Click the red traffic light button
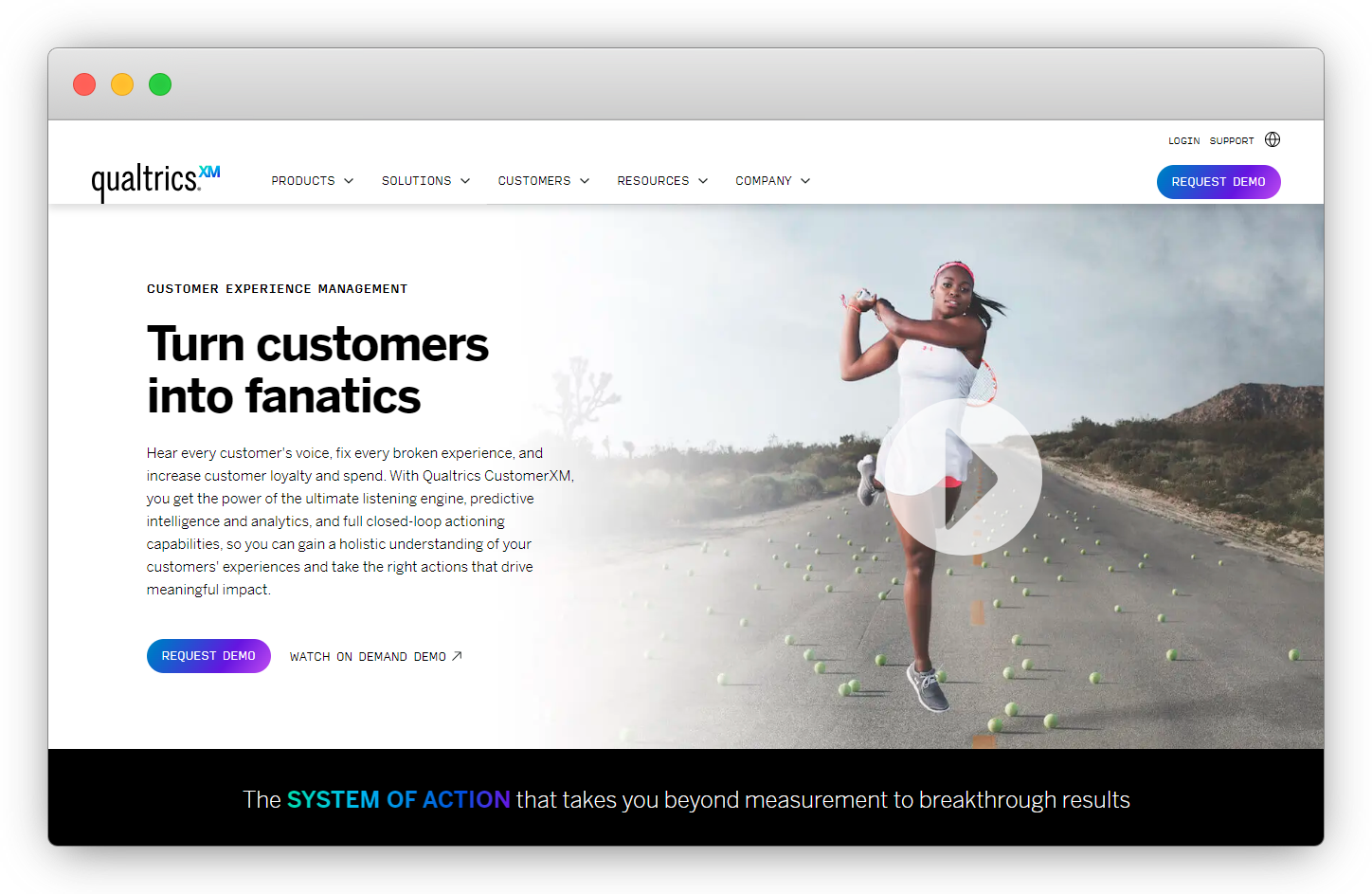This screenshot has width=1372, height=894. point(83,83)
